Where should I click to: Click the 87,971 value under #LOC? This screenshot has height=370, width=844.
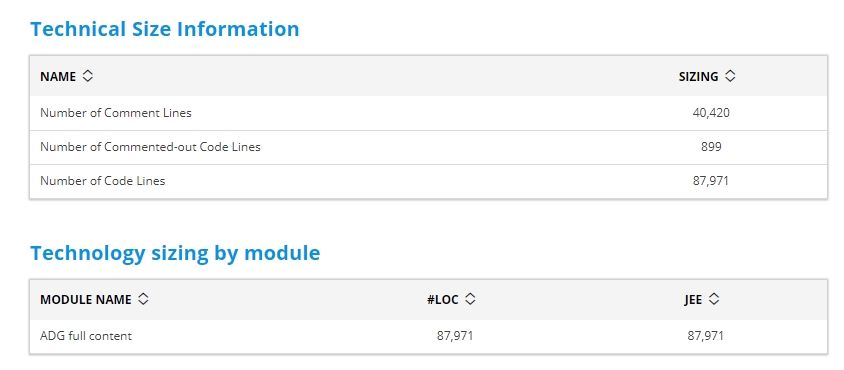coord(455,336)
